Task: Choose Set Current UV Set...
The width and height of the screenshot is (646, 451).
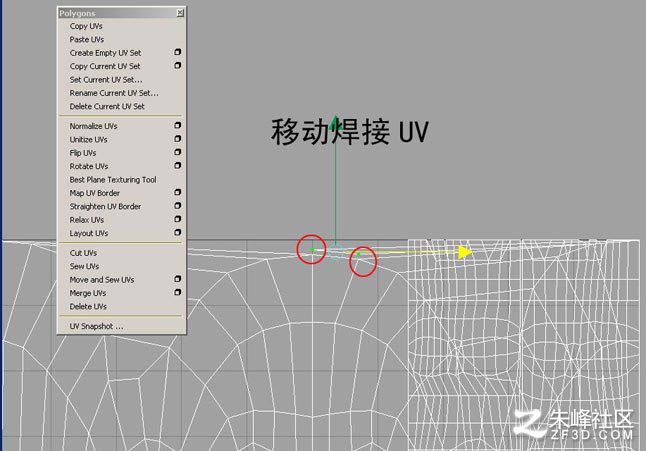Action: (106, 79)
